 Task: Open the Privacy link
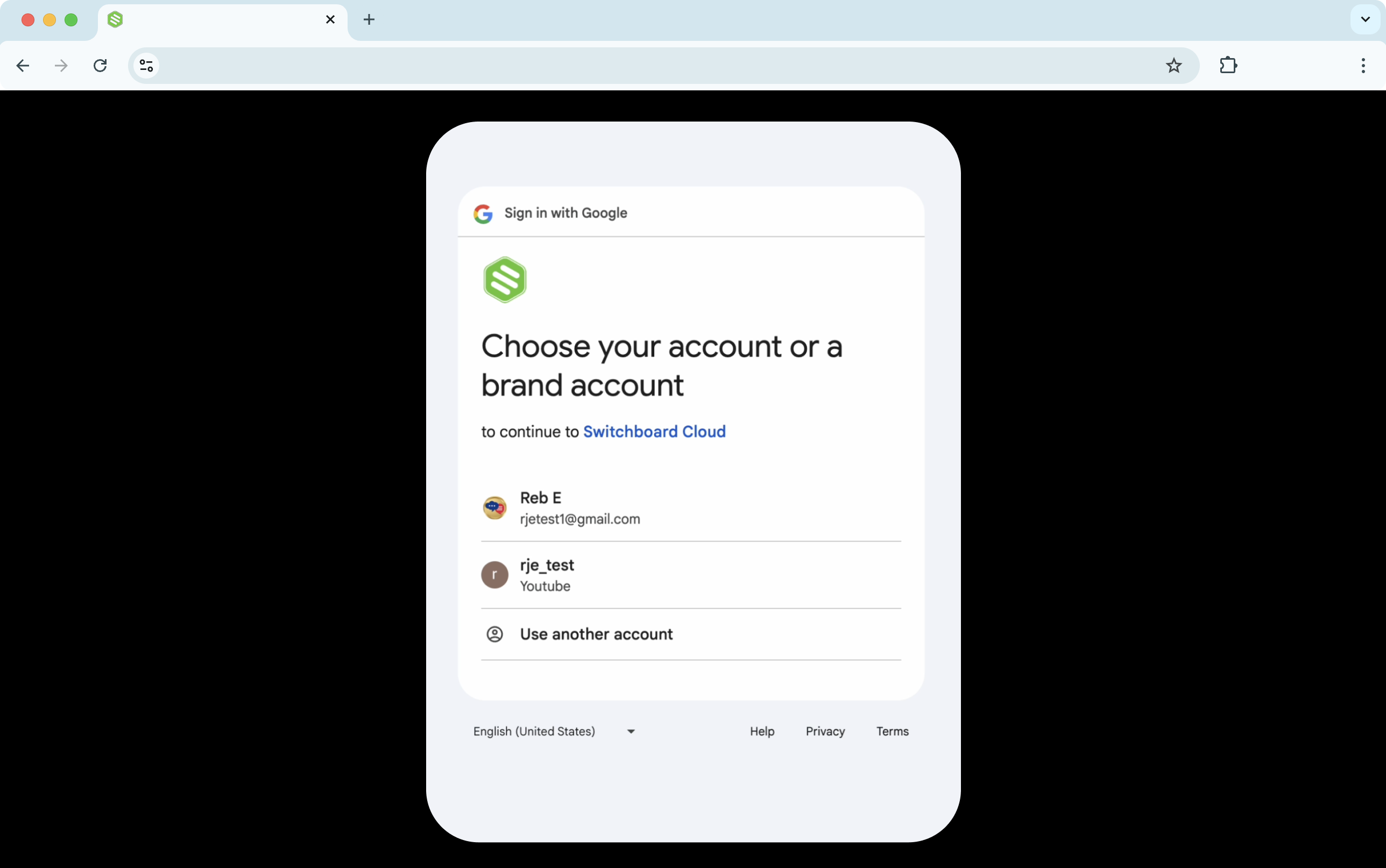click(x=825, y=731)
